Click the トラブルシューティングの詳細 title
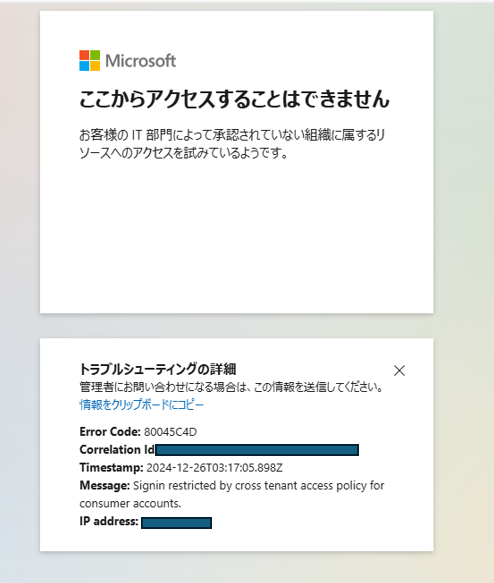 coord(158,369)
